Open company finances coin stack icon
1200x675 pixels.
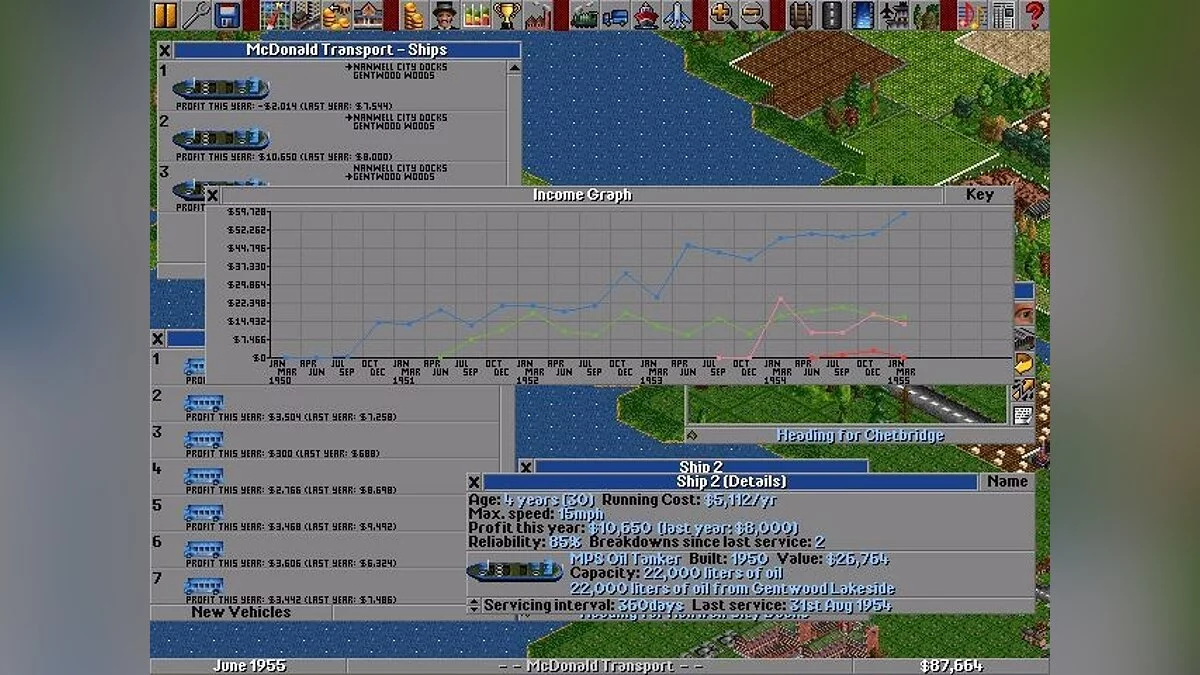pos(412,15)
